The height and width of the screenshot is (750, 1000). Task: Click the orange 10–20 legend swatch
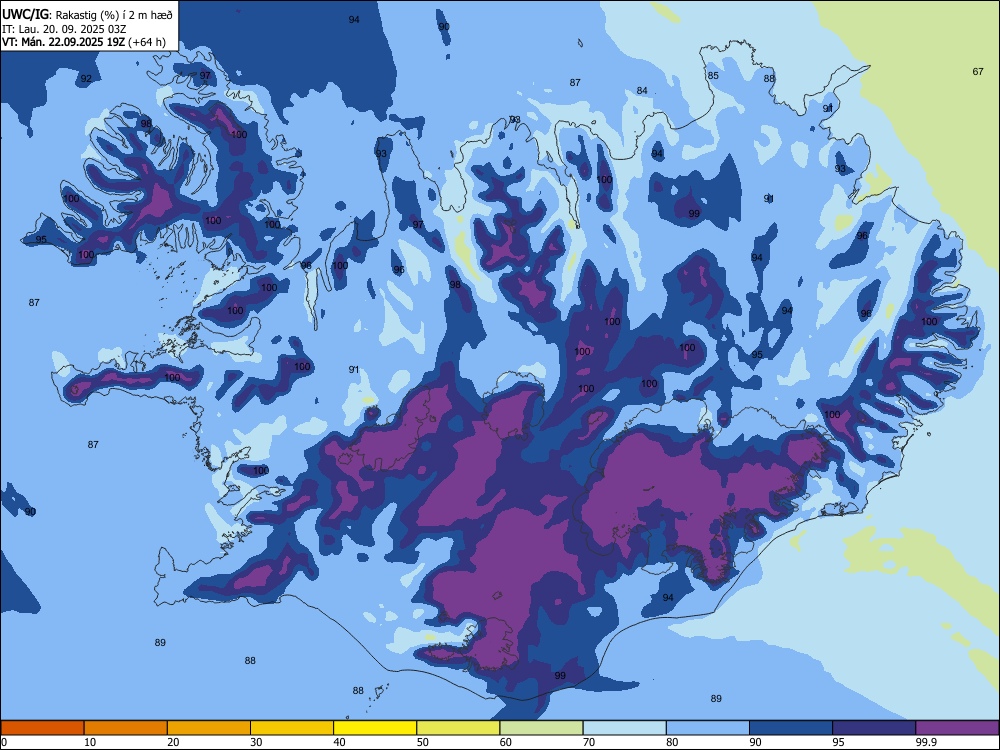(126, 728)
